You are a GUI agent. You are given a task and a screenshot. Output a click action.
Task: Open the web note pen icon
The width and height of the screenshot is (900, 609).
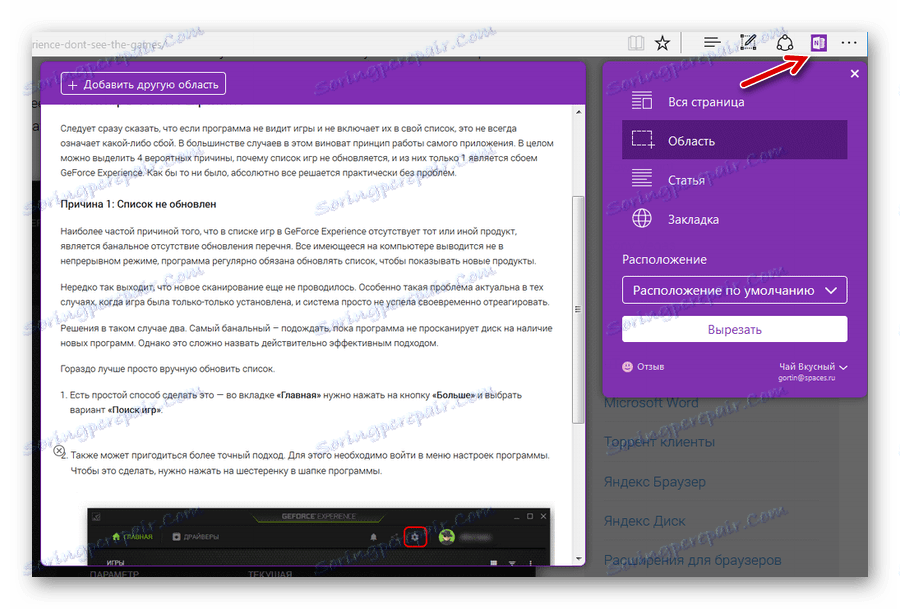pos(747,42)
